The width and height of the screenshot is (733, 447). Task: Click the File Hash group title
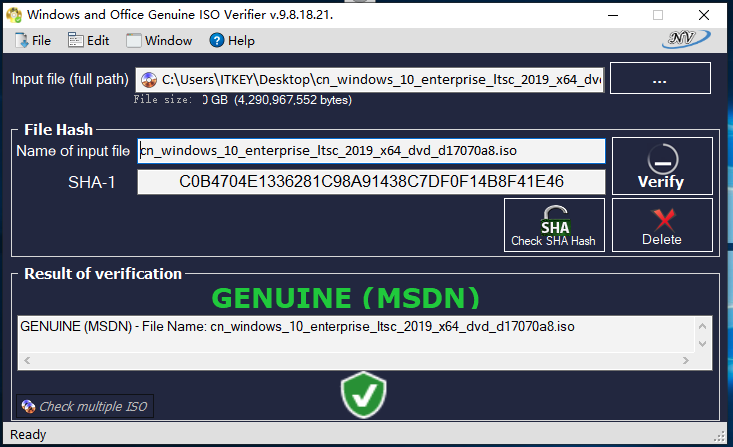click(58, 130)
